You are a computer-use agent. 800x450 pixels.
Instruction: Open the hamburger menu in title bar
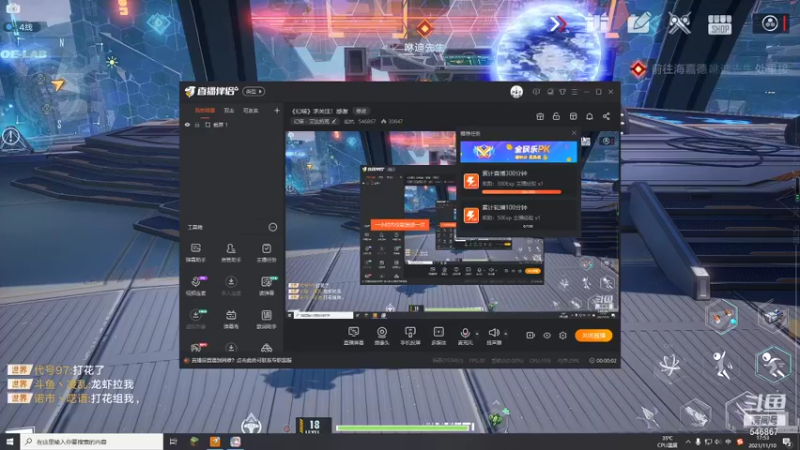(574, 92)
